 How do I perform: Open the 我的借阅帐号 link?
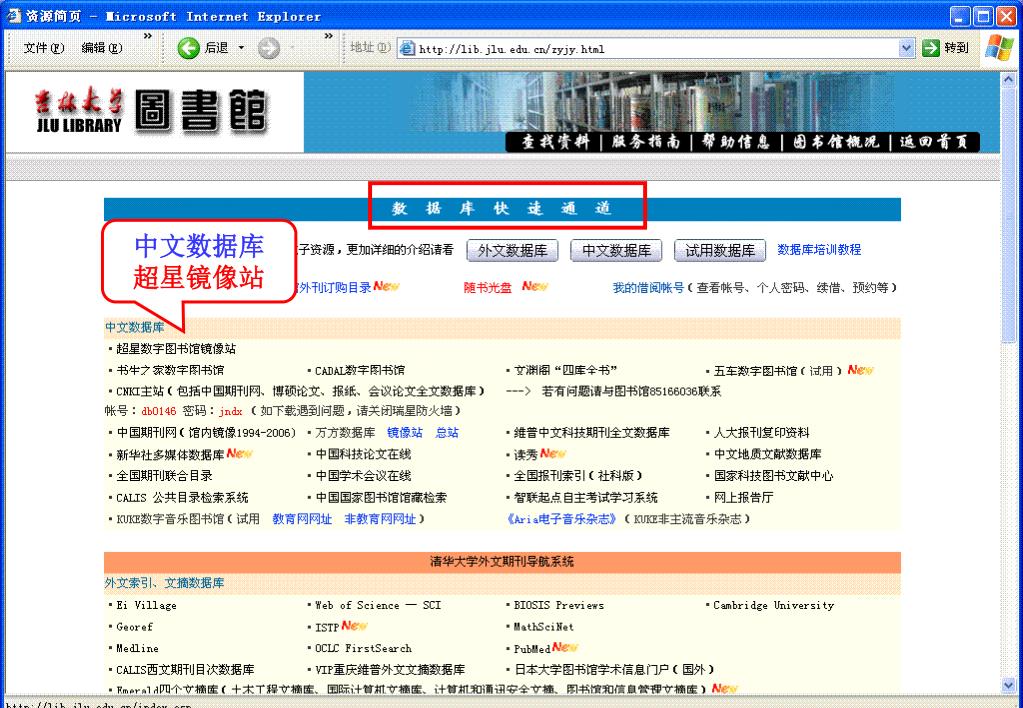pos(648,288)
